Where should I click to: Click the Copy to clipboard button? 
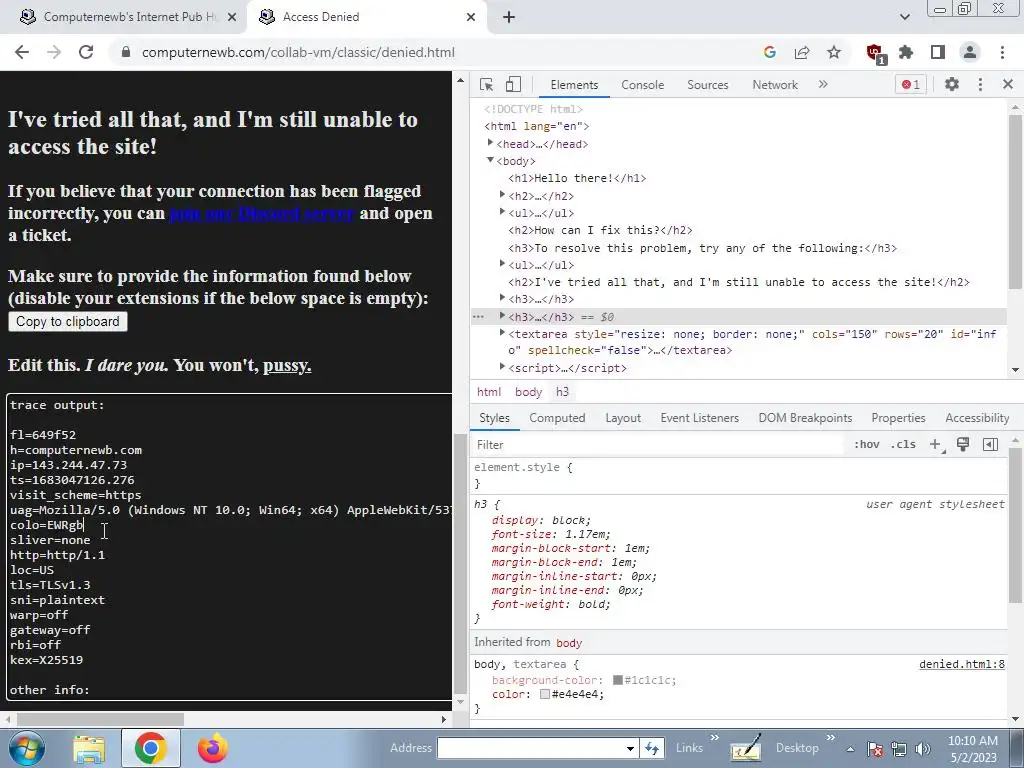point(68,321)
